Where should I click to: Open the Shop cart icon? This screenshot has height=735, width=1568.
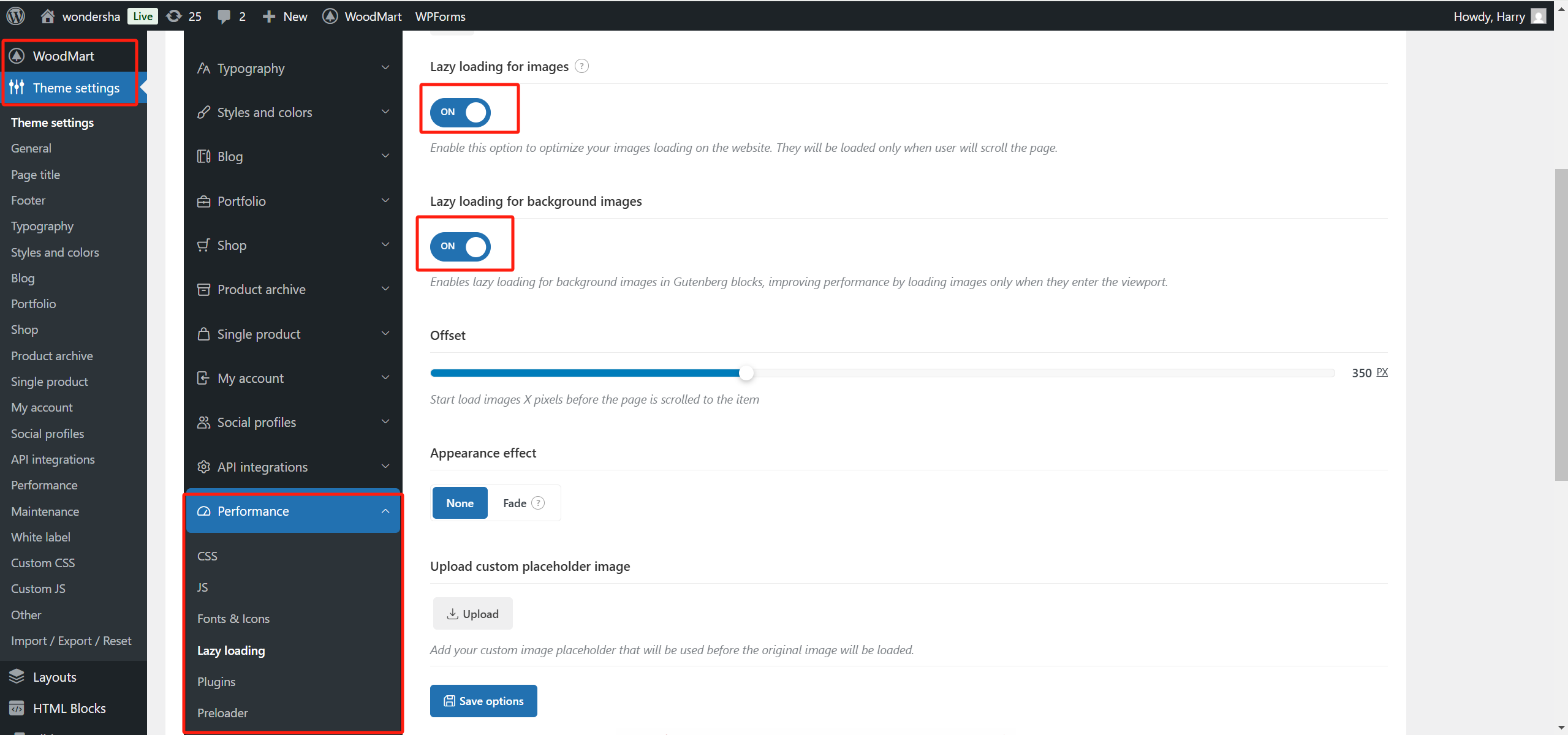pos(204,244)
